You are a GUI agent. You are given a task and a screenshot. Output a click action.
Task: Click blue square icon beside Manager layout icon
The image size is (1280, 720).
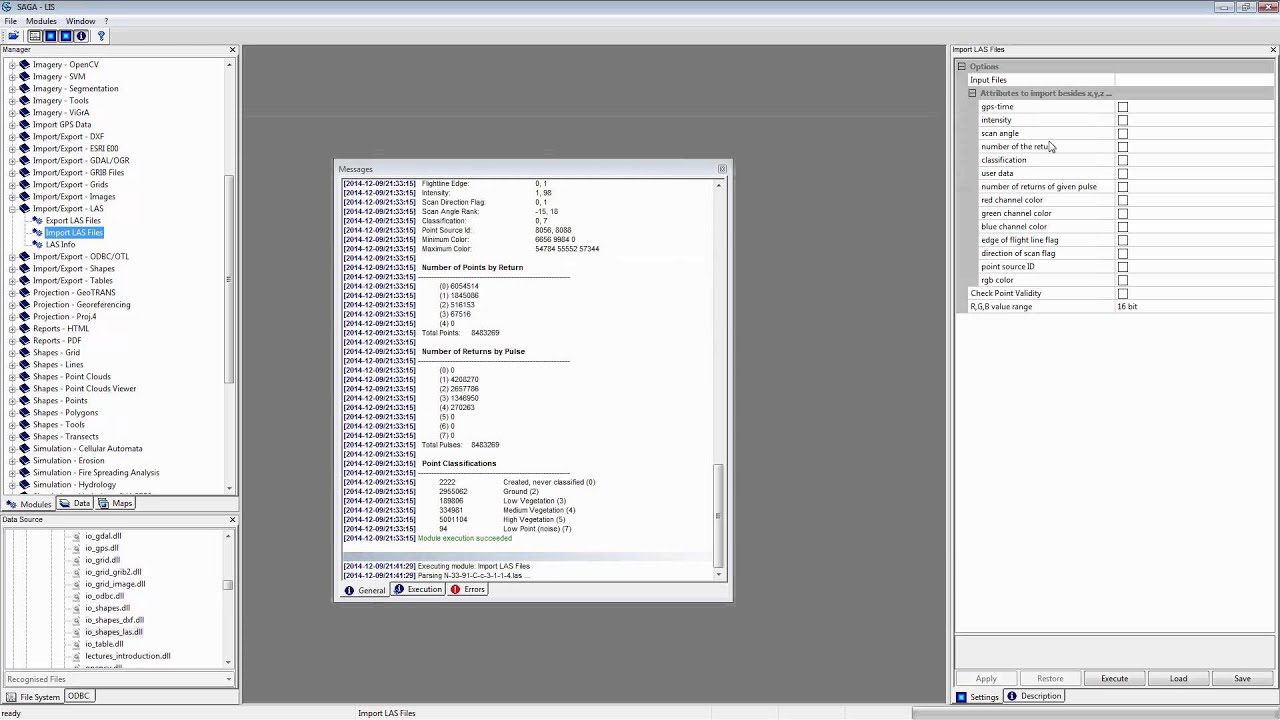[50, 36]
